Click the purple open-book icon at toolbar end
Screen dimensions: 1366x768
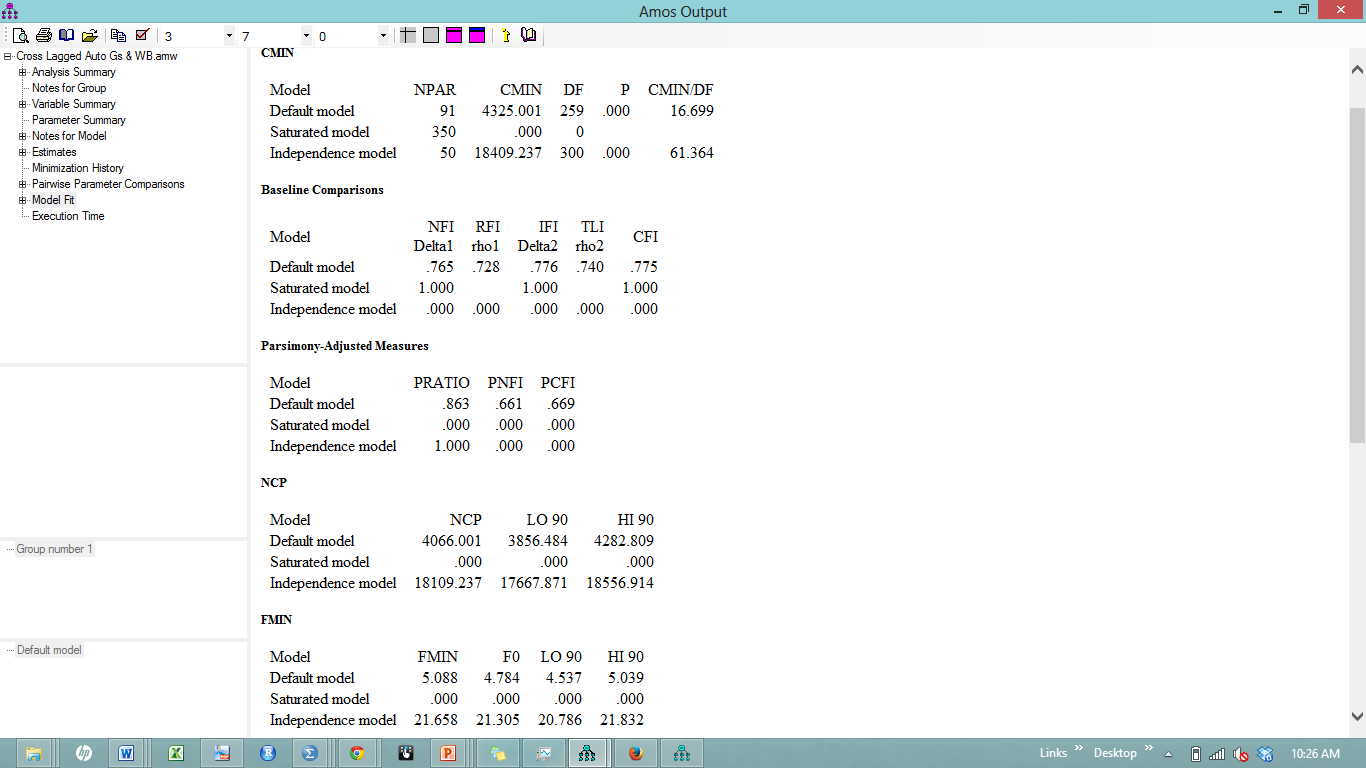click(528, 36)
